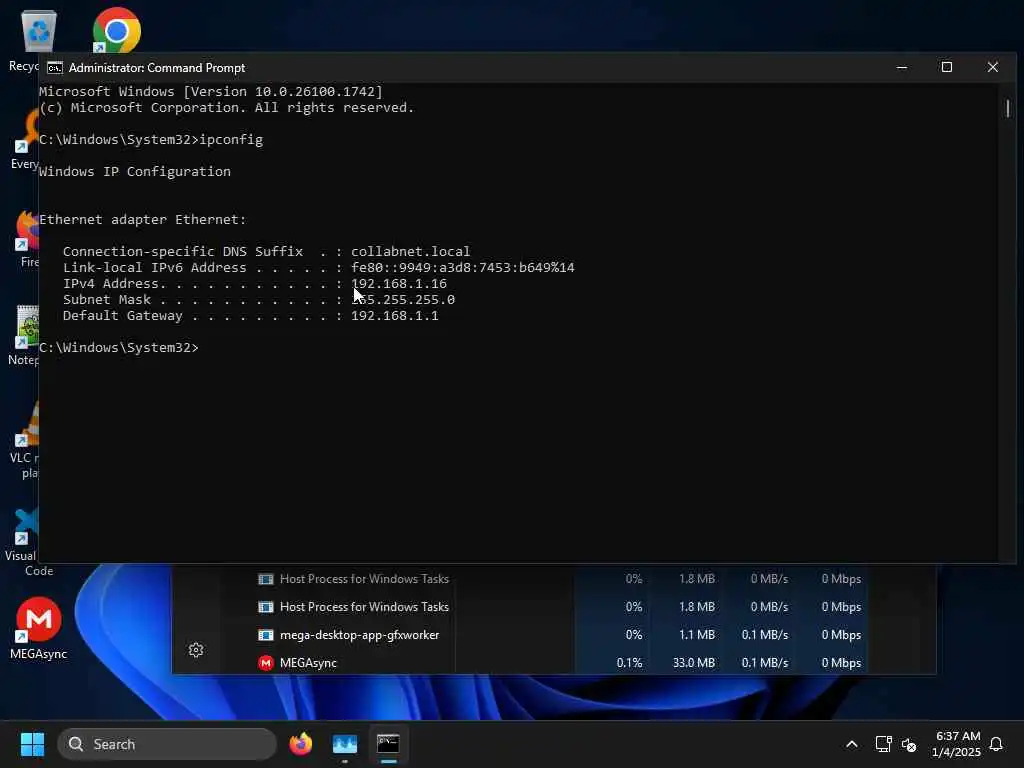Click Windows IP Configuration heading text
The width and height of the screenshot is (1024, 768).
[x=135, y=171]
